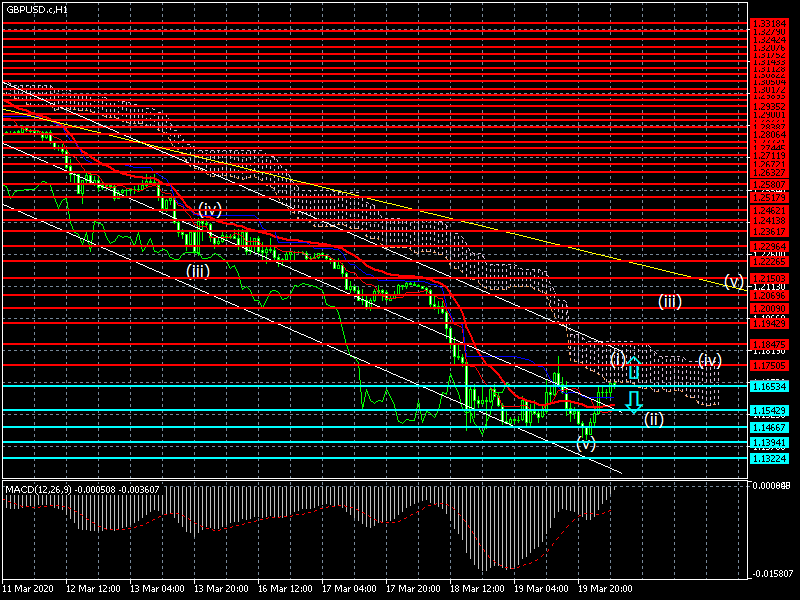Select the (iii) wave label under 13 Mar candles
Viewport: 800px width, 600px height.
coord(198,270)
